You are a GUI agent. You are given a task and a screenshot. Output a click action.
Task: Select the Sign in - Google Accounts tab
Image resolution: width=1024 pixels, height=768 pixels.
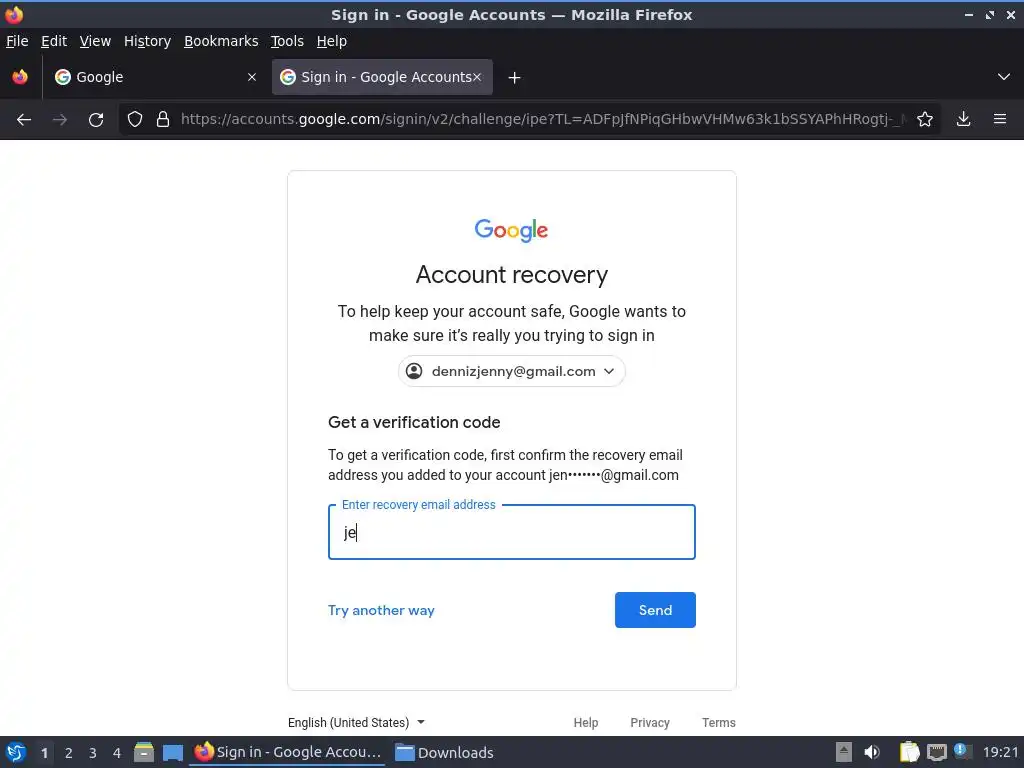click(x=382, y=77)
